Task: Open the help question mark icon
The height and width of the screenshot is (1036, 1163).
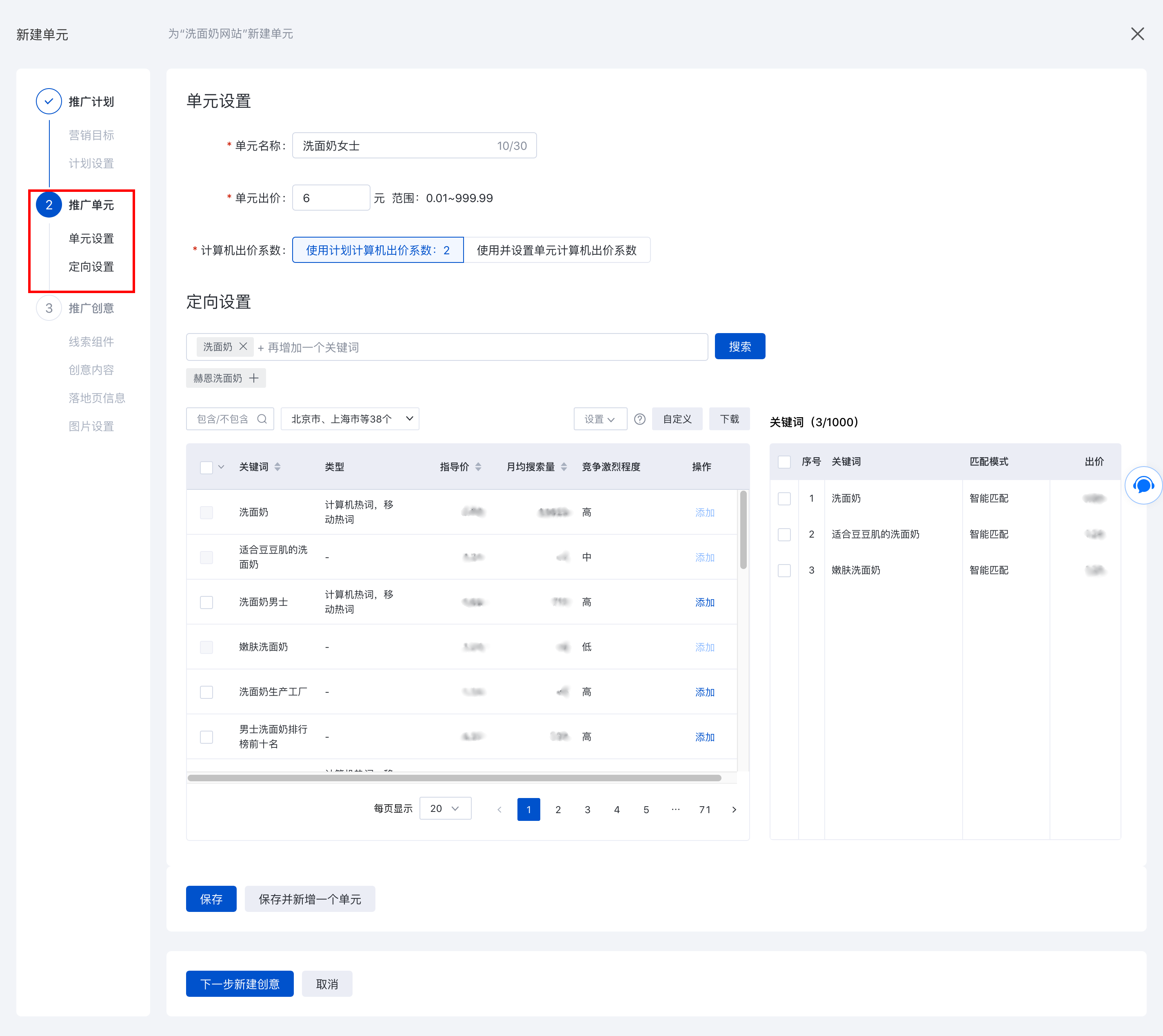Action: 639,419
